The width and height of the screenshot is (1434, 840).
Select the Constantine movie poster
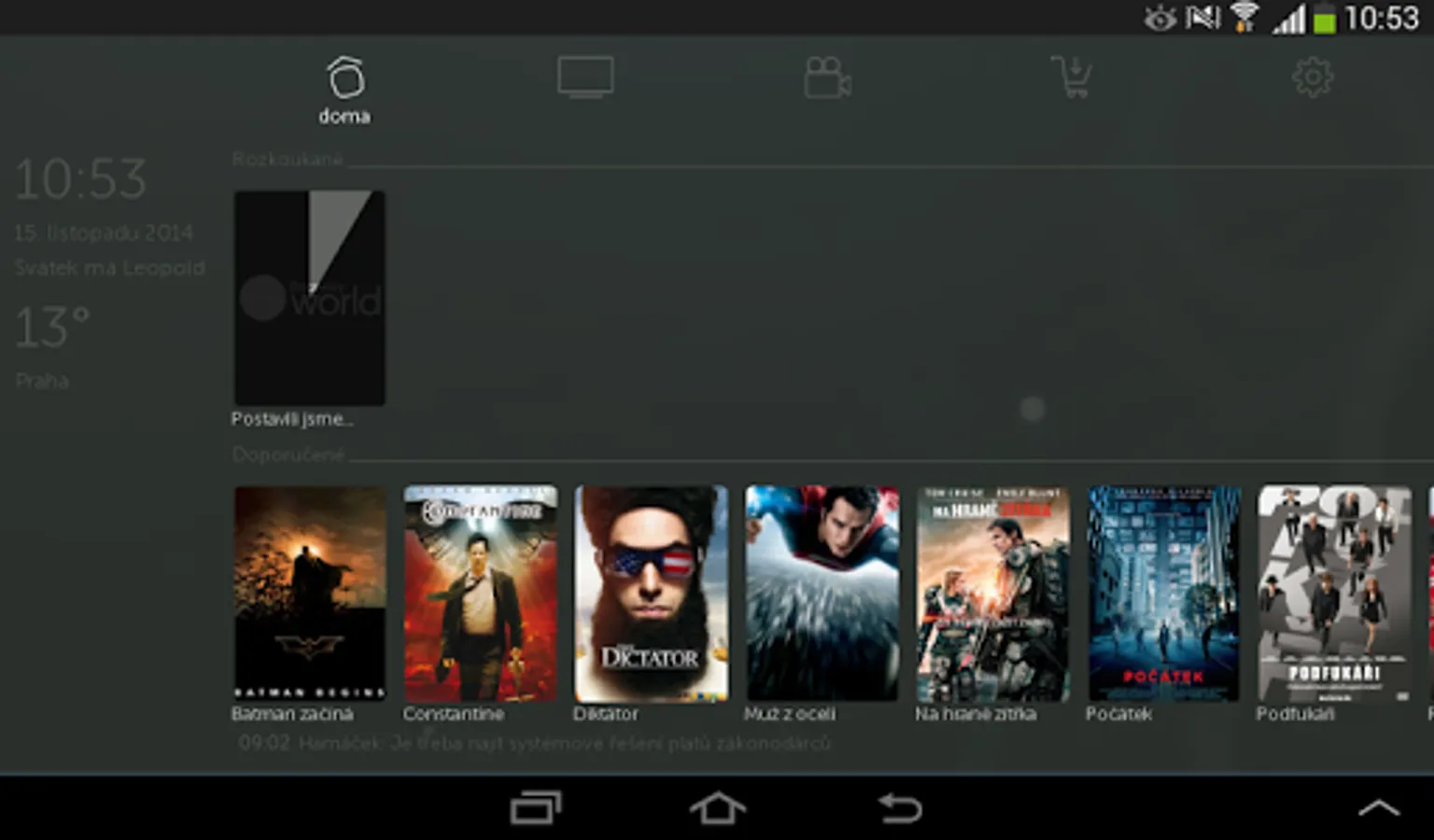(x=480, y=594)
